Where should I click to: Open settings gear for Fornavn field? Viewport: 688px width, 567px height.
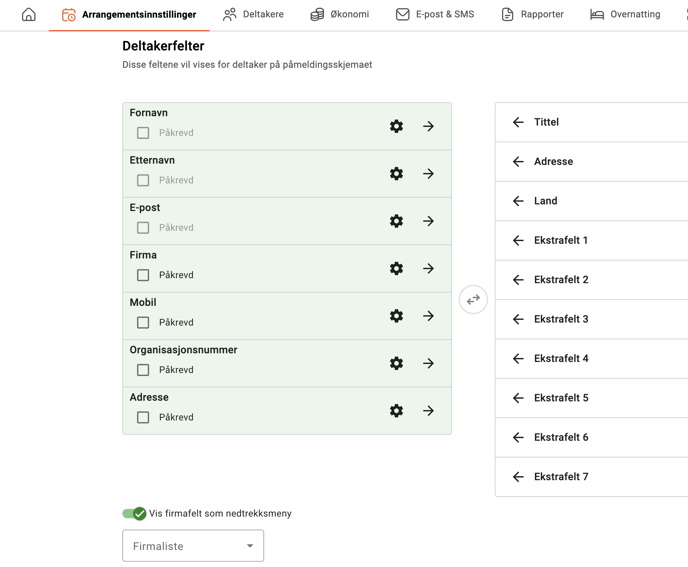396,127
